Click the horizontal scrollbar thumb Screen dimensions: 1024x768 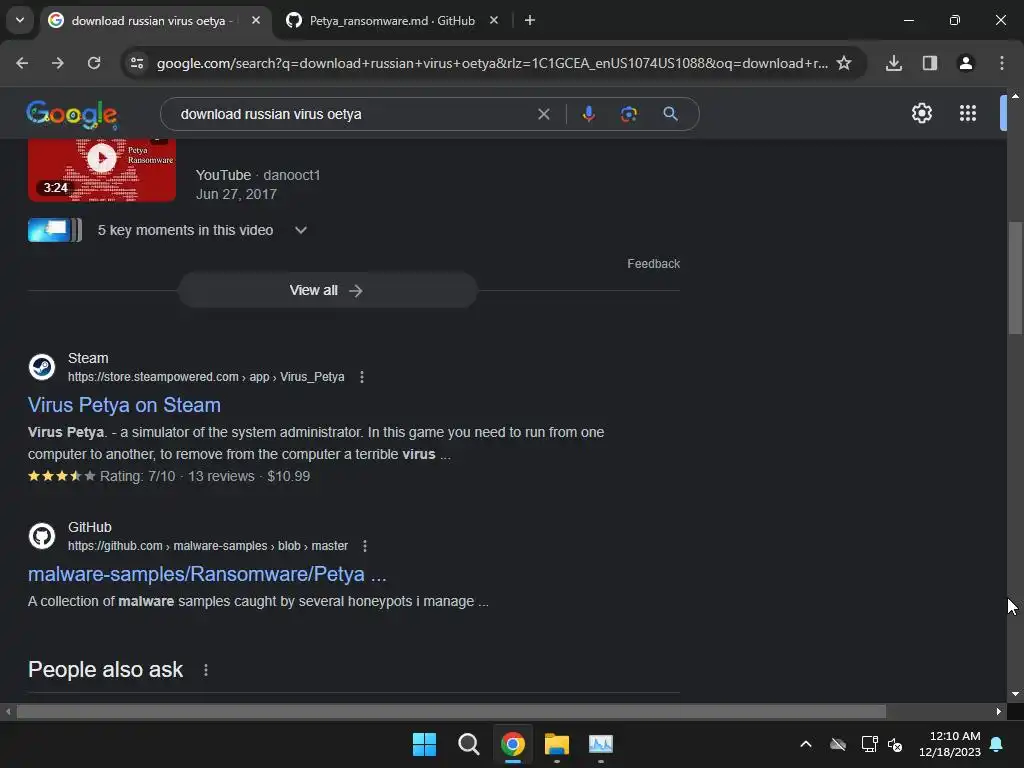coord(451,711)
